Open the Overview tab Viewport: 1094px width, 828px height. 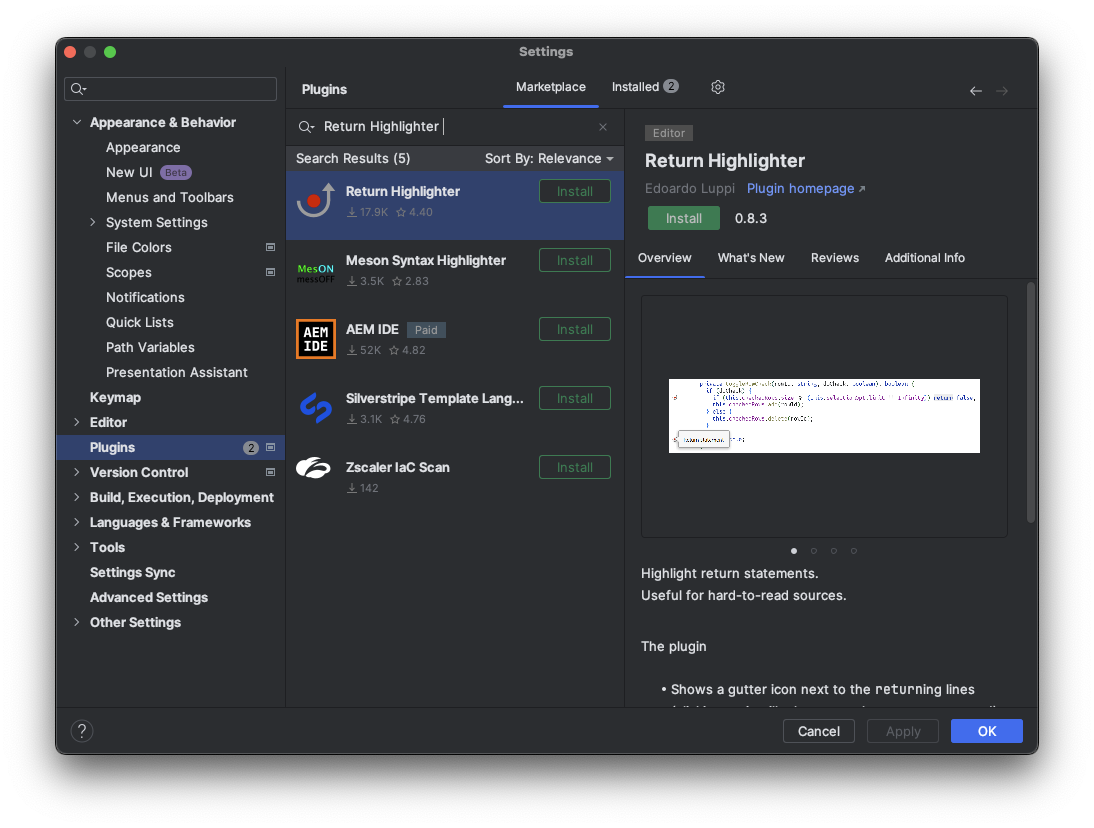point(664,258)
